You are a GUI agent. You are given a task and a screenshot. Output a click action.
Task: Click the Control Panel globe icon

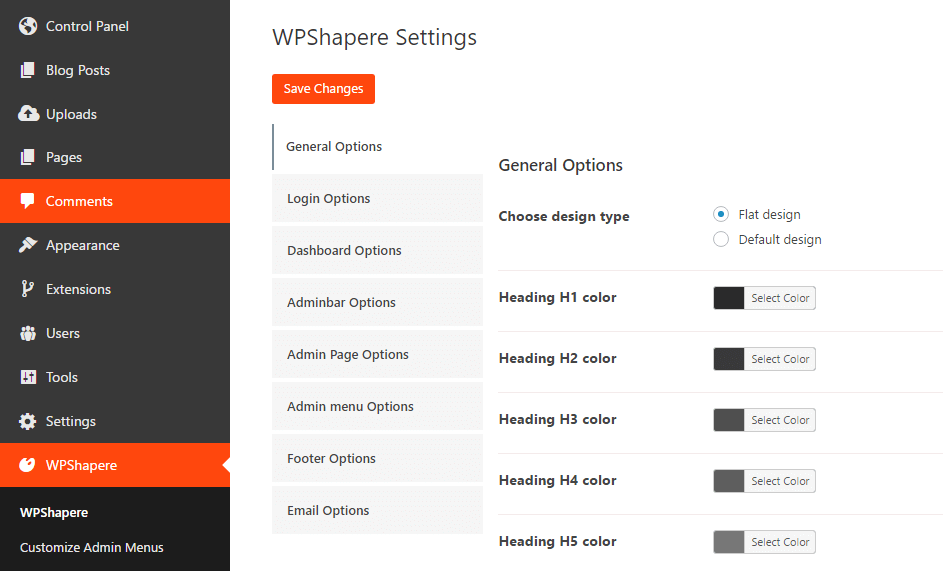click(28, 26)
